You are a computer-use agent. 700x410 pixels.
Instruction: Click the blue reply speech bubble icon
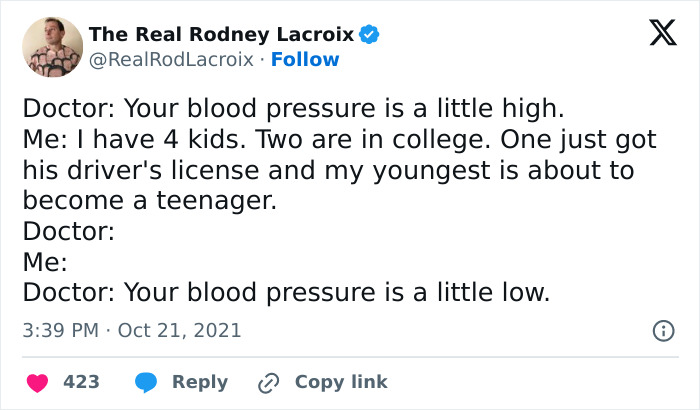coord(146,382)
